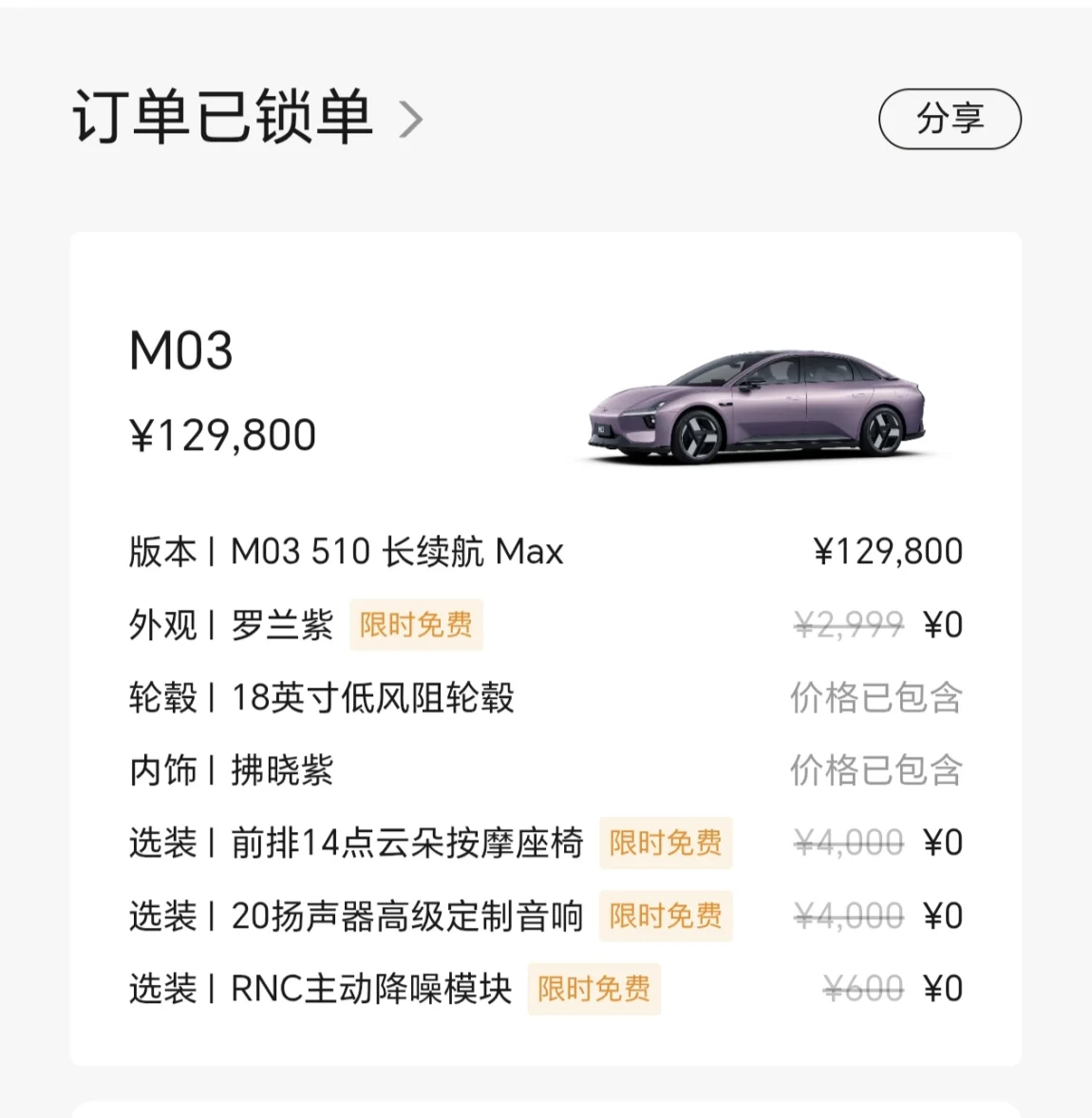Select the 罗兰紫 exterior color text
Image resolution: width=1092 pixels, height=1118 pixels.
[x=282, y=625]
